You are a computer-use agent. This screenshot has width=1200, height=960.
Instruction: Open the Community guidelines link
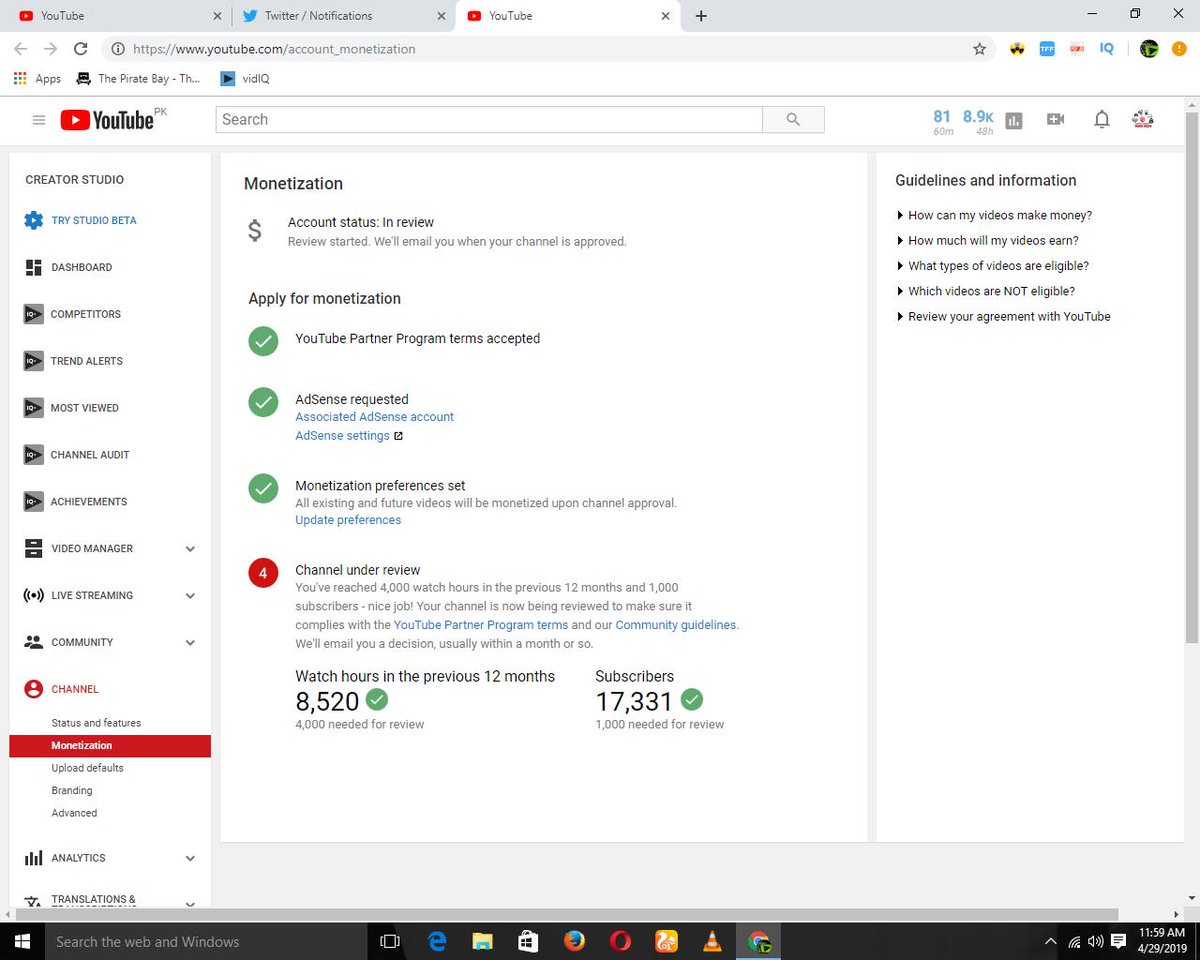[x=677, y=625]
